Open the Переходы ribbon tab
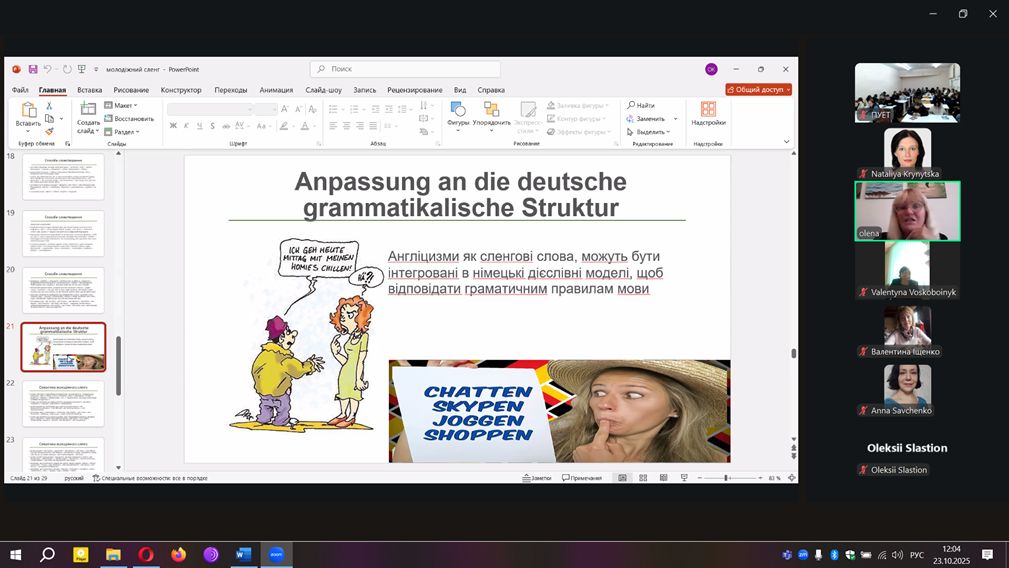This screenshot has height=568, width=1009. click(x=231, y=90)
